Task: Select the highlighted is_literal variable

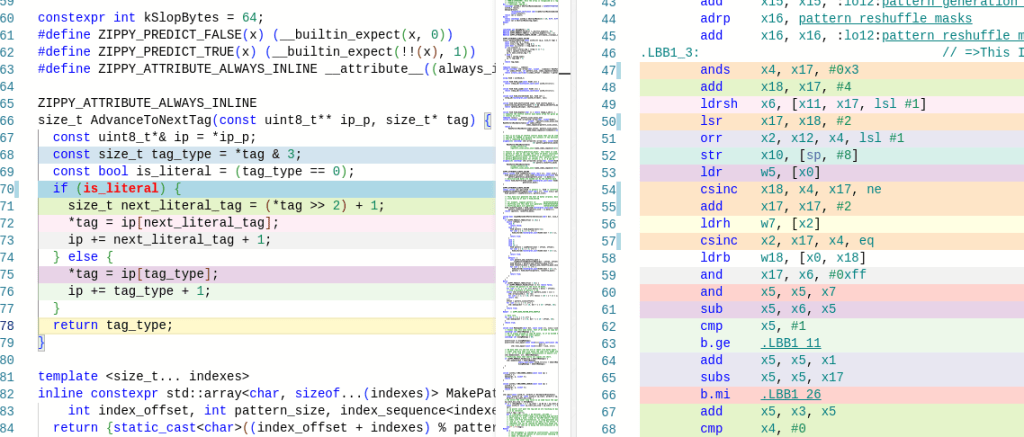Action: click(119, 188)
